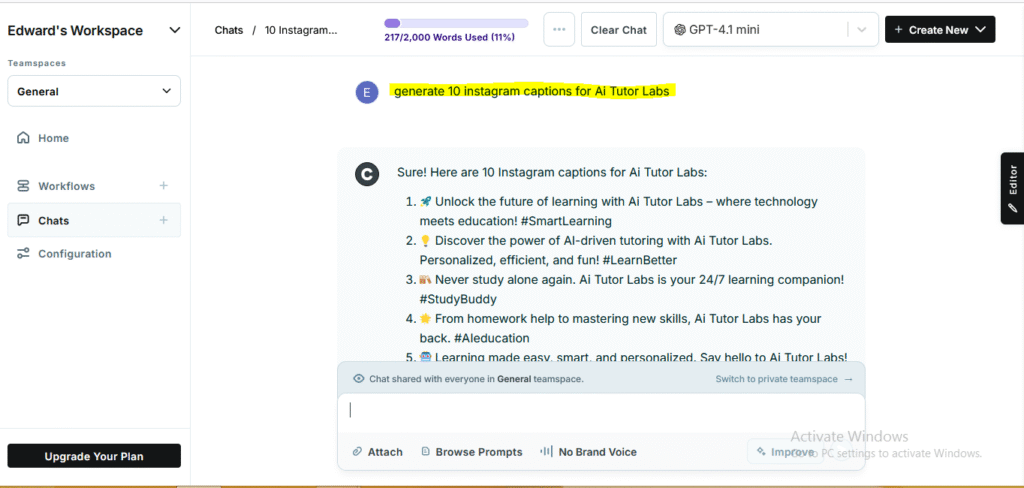
Task: Click the eye icon for shared chat
Action: tap(359, 378)
